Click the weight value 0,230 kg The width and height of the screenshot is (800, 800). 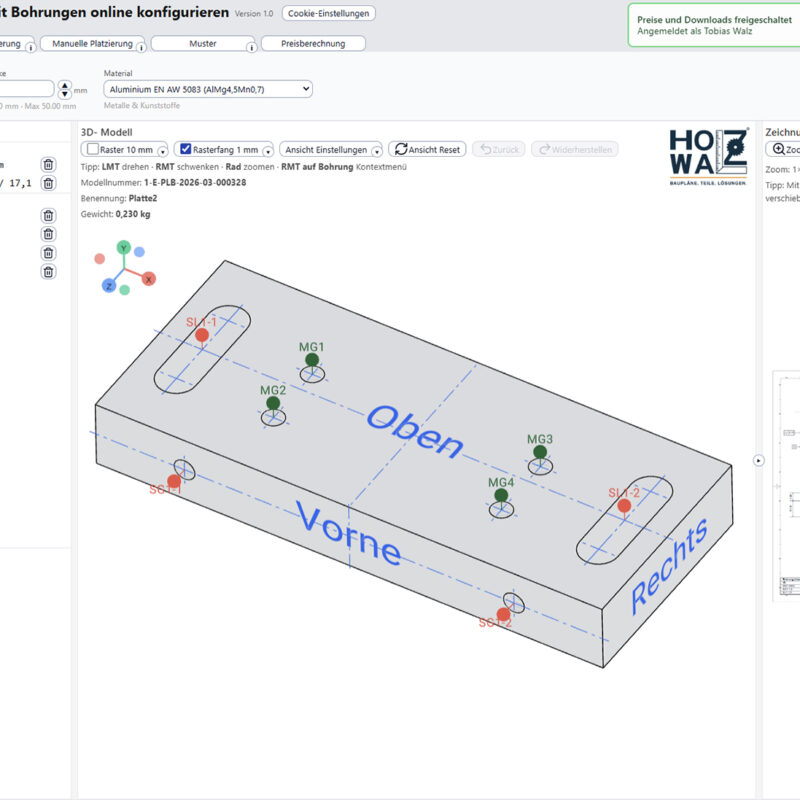click(133, 214)
